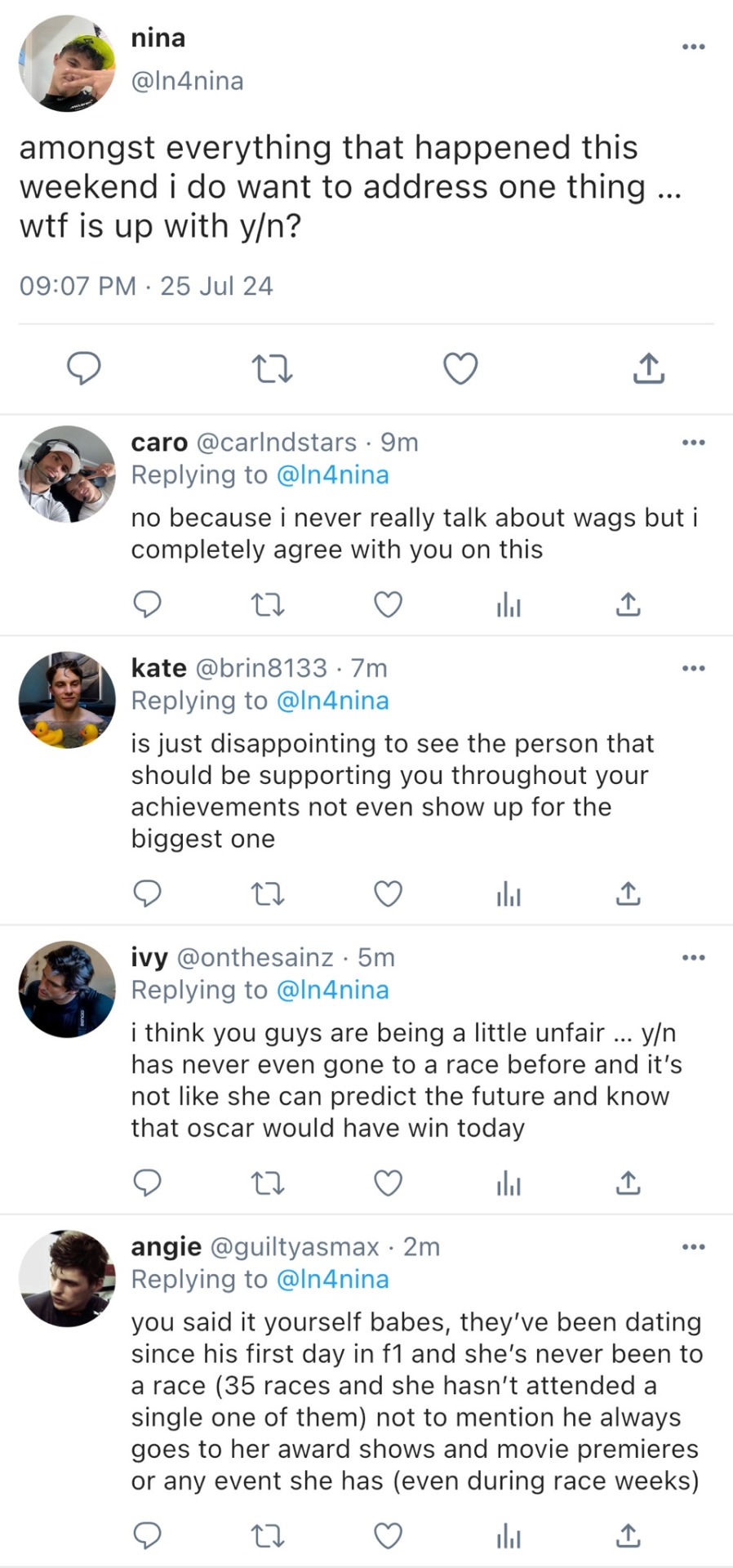Reply to kate's comment
Viewport: 733px width, 1568px height.
[147, 893]
